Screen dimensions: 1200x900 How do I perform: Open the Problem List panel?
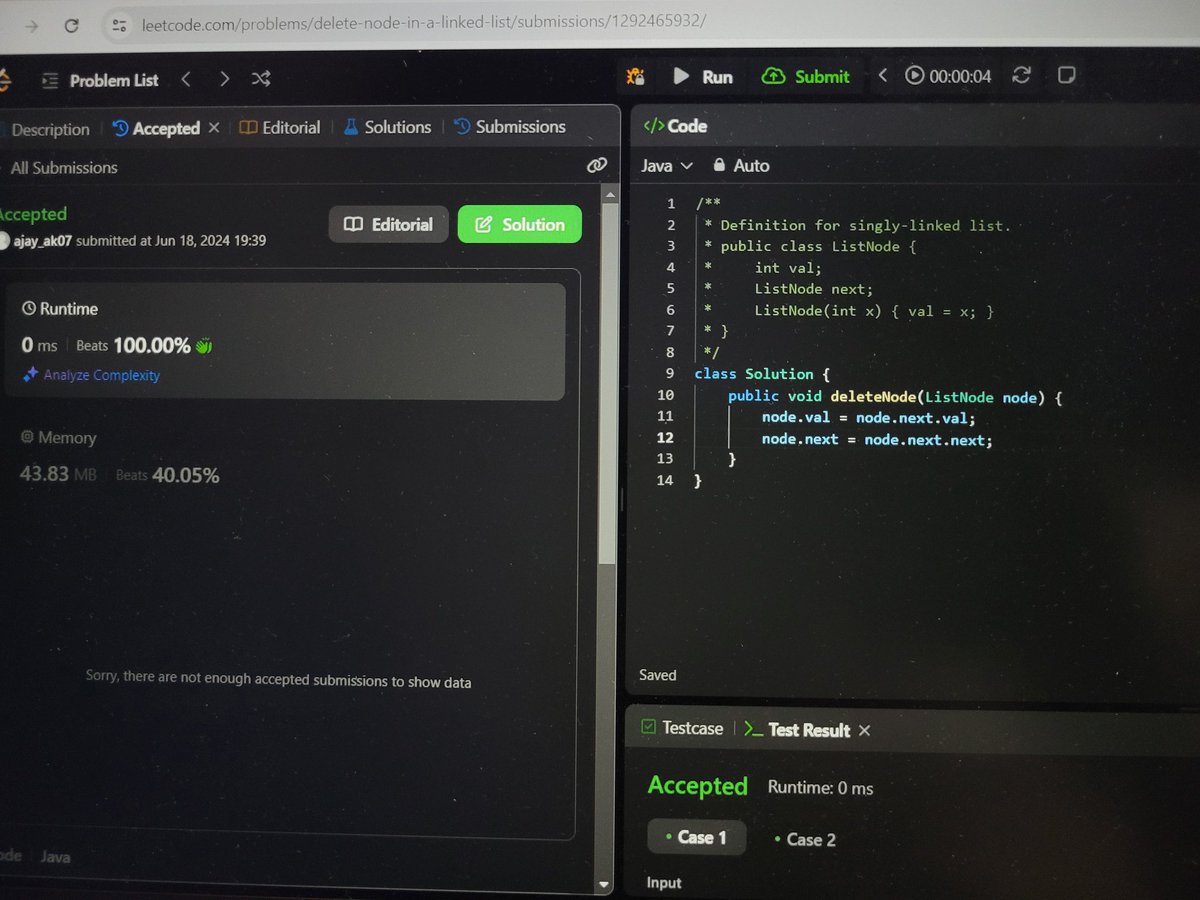[x=100, y=80]
